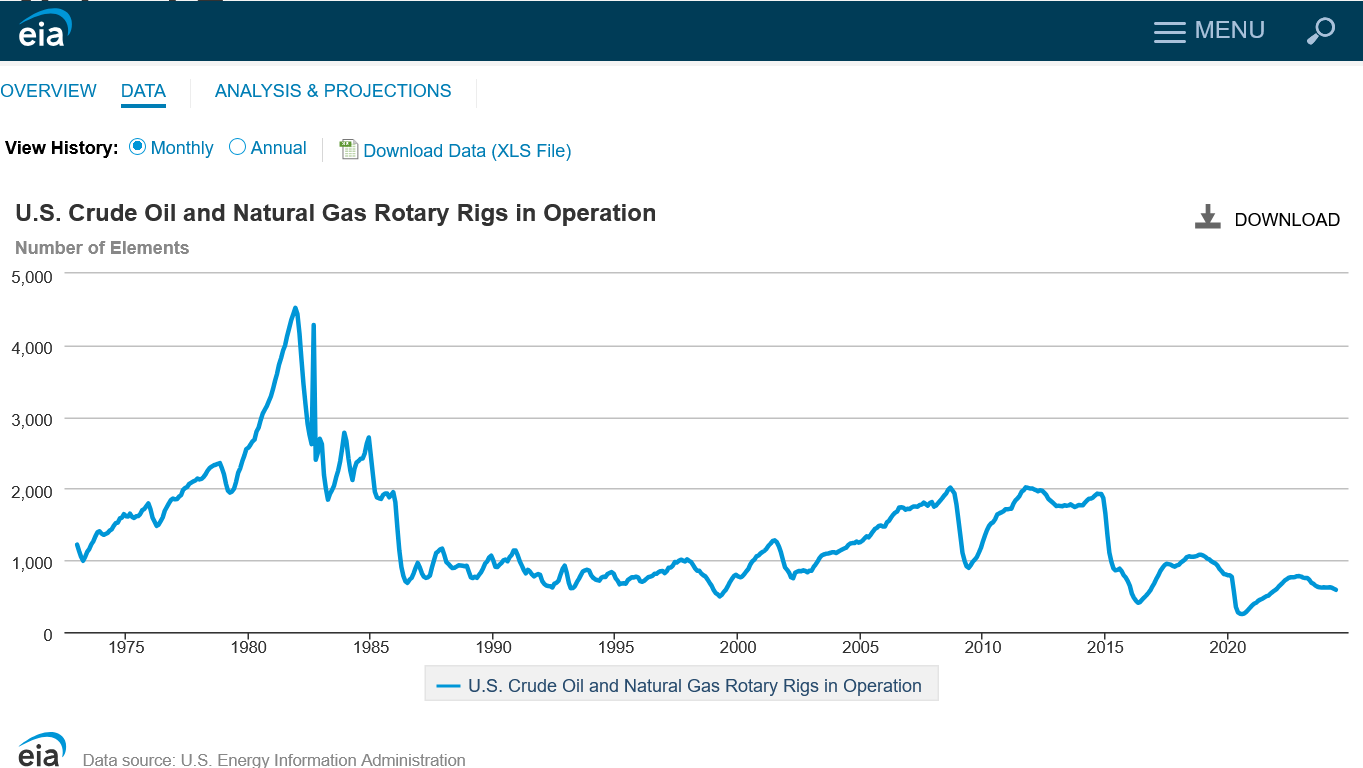This screenshot has width=1363, height=768.
Task: Open the ANALYSIS & PROJECTIONS tab
Action: (x=333, y=91)
